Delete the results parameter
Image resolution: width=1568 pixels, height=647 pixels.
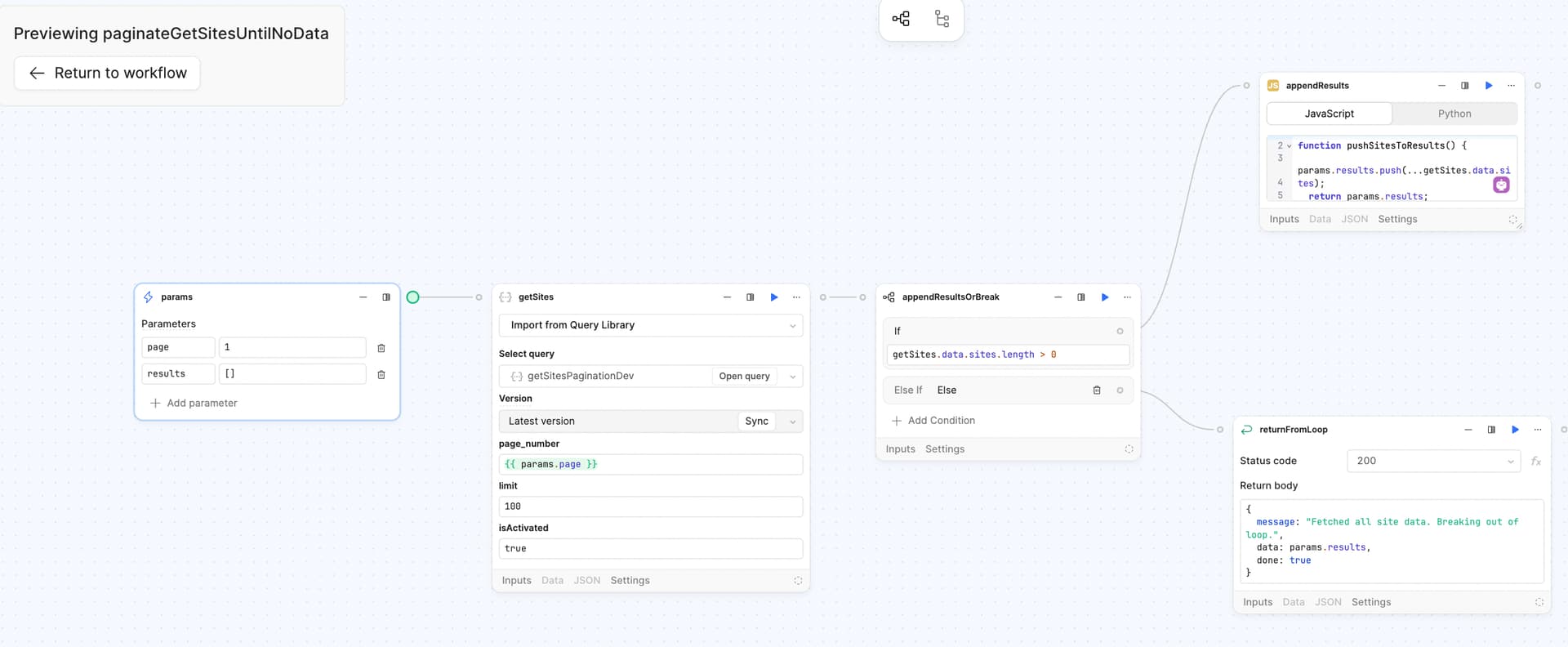(x=381, y=374)
